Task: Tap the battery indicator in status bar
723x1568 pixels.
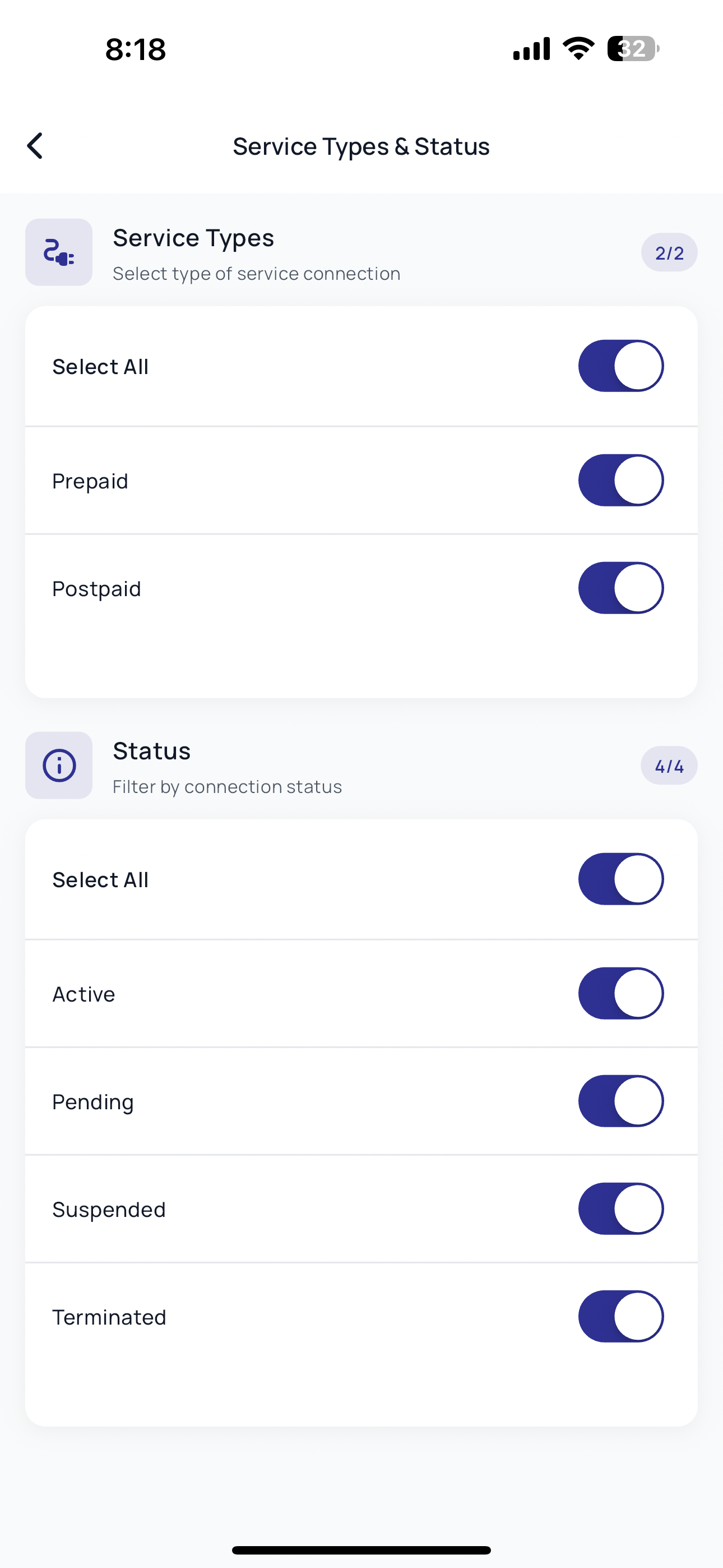Action: click(633, 49)
